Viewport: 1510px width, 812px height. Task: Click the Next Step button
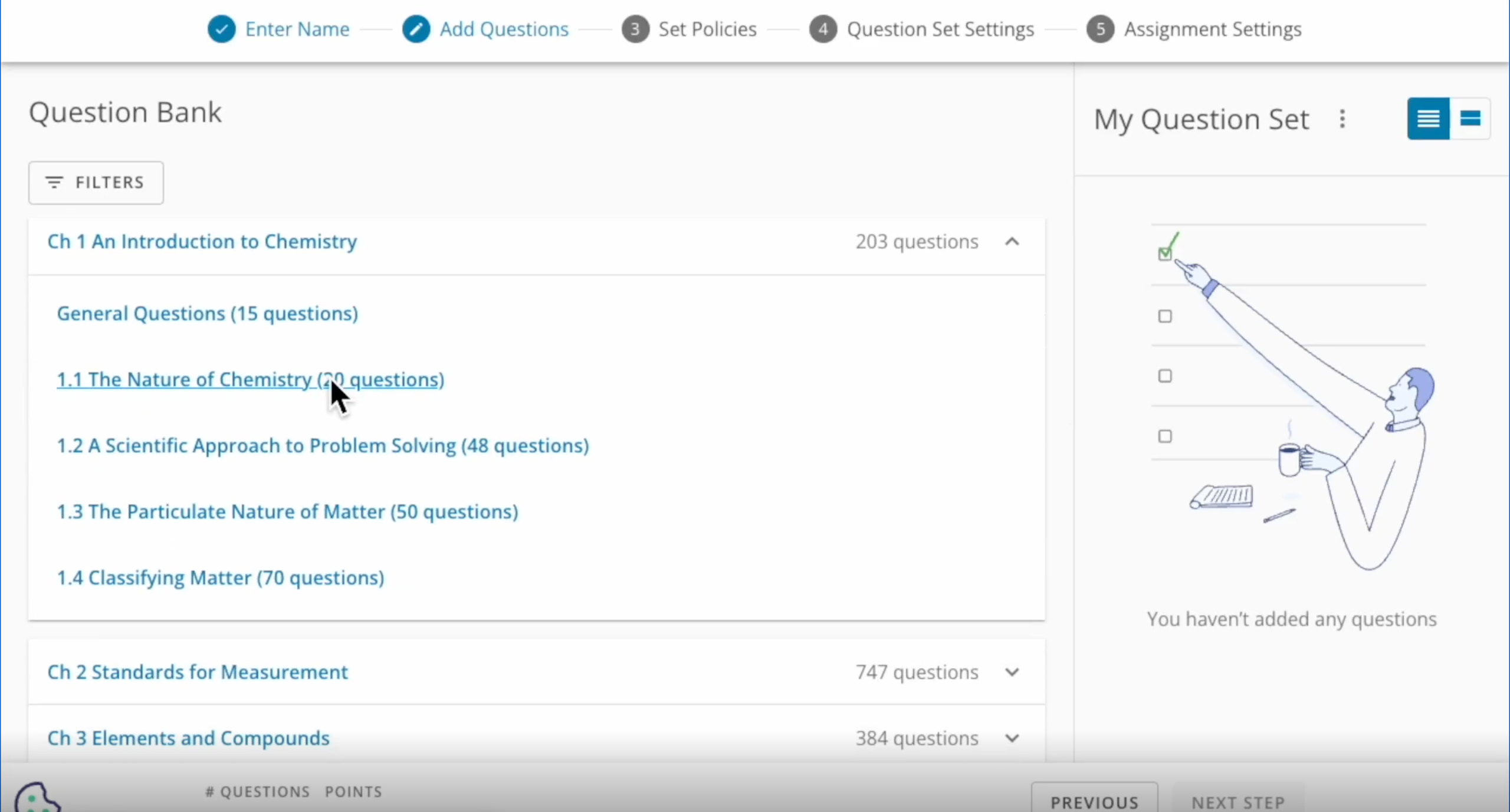(x=1238, y=798)
